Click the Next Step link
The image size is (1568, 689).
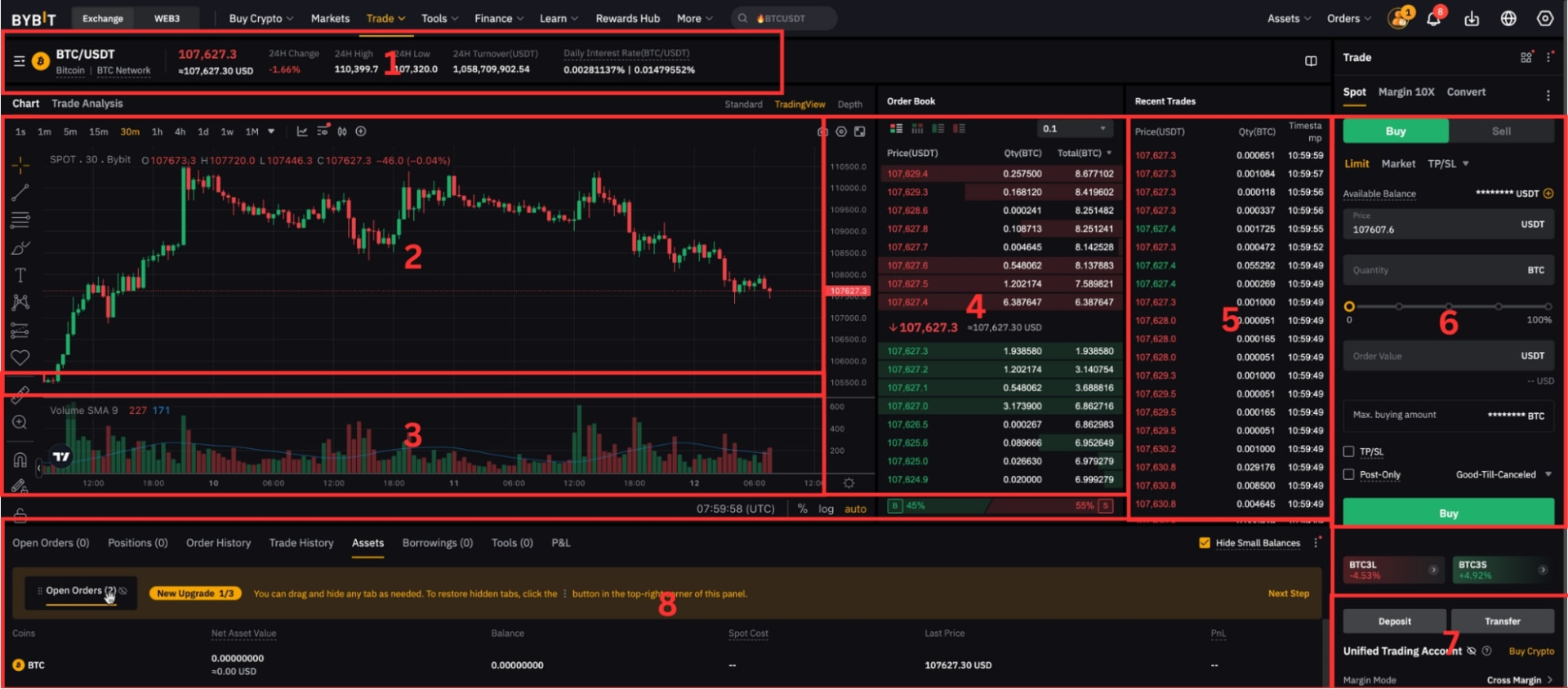click(x=1288, y=593)
